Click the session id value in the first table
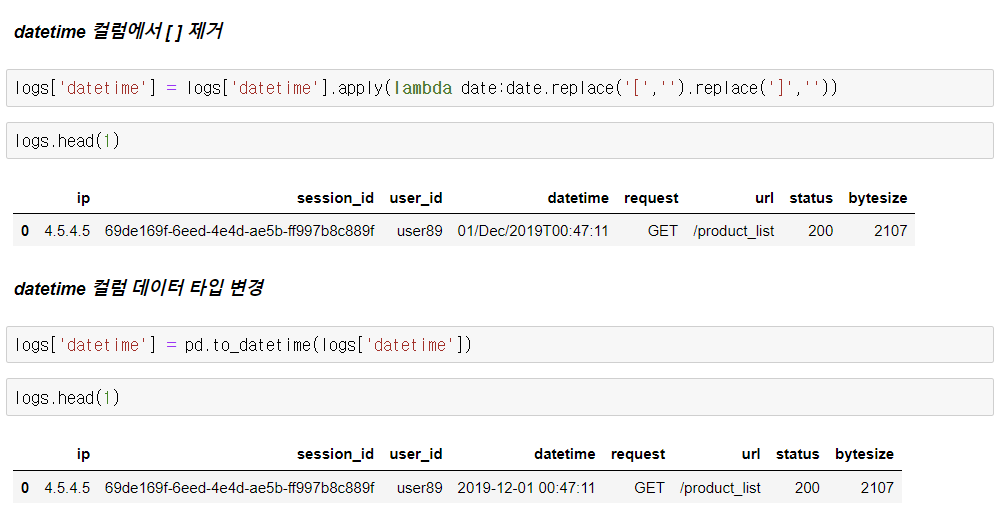The image size is (1006, 507). point(239,231)
